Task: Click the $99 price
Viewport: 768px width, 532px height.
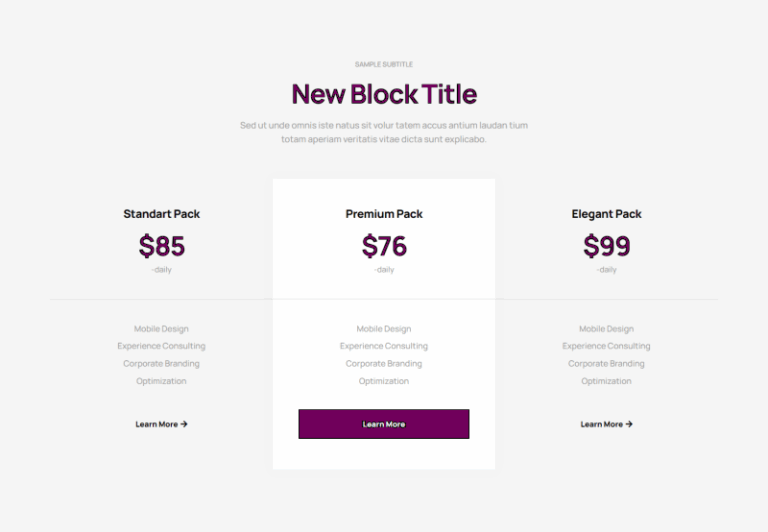Action: pos(606,245)
